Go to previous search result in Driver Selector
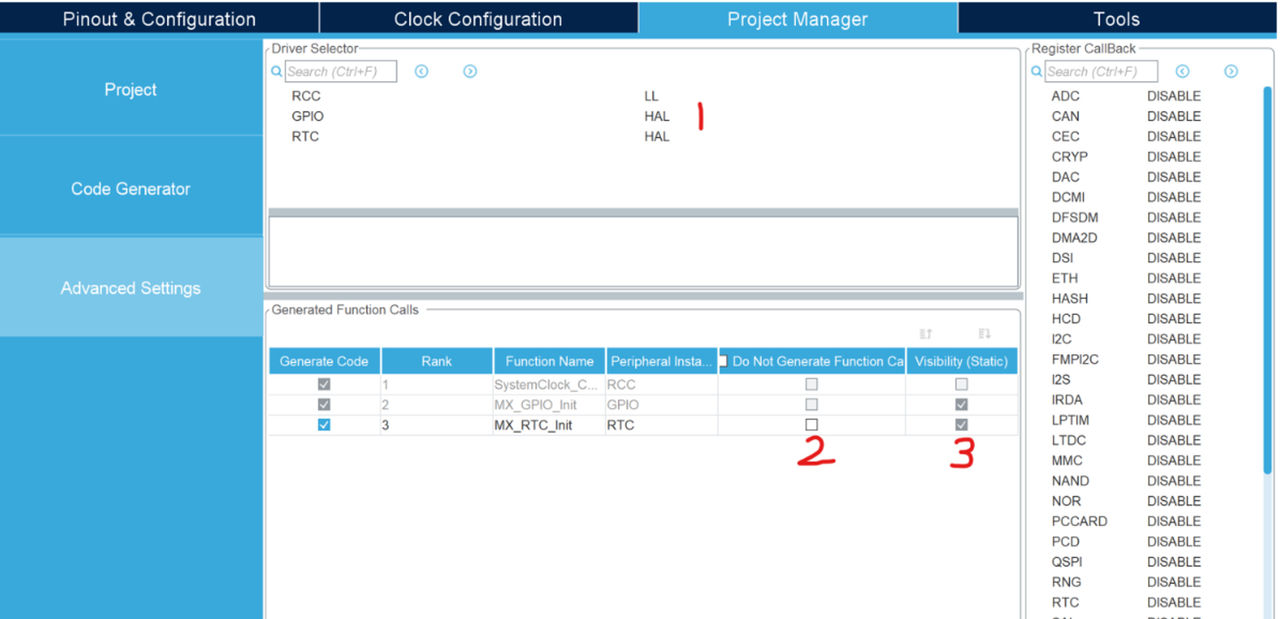 click(x=421, y=71)
